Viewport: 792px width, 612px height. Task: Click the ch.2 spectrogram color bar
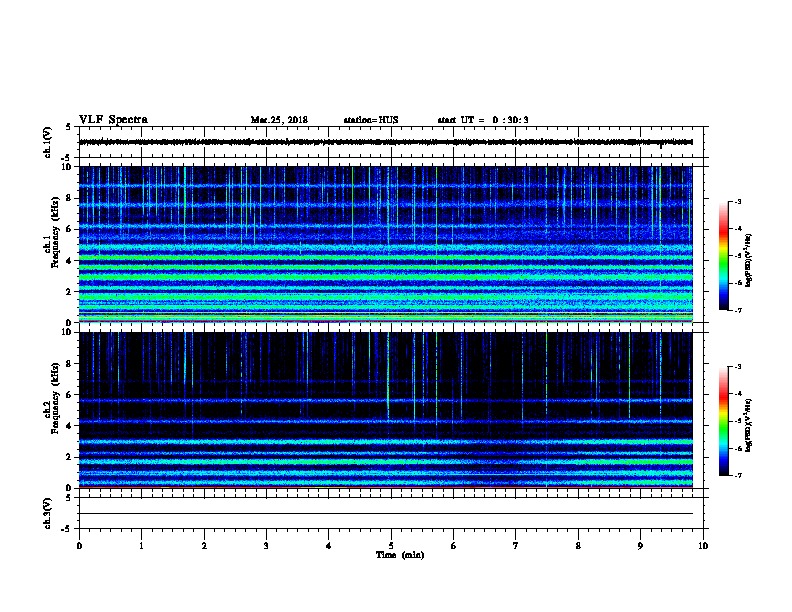click(x=724, y=421)
